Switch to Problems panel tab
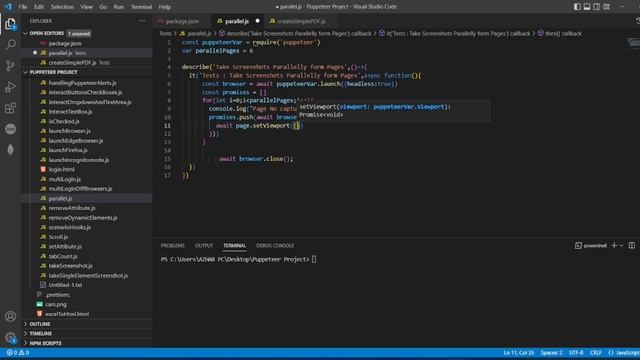Screen dimensions: 640x360 point(173,246)
